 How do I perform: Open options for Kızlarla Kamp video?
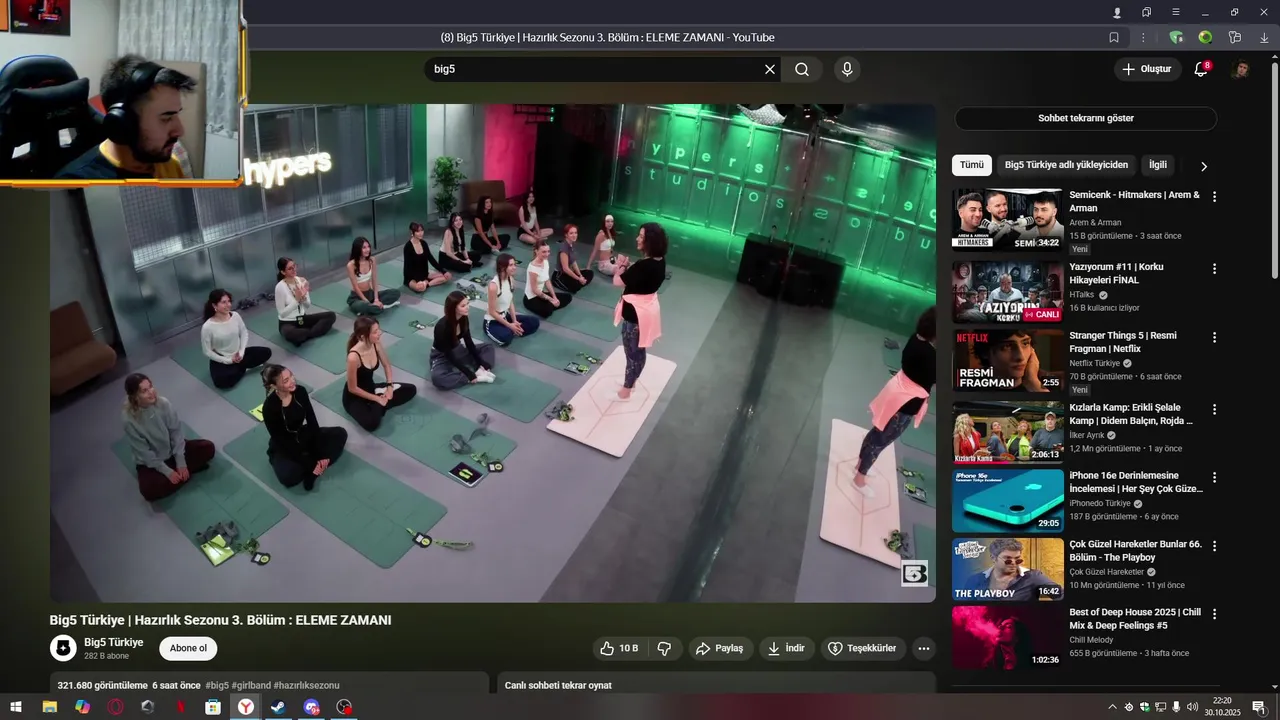point(1215,410)
